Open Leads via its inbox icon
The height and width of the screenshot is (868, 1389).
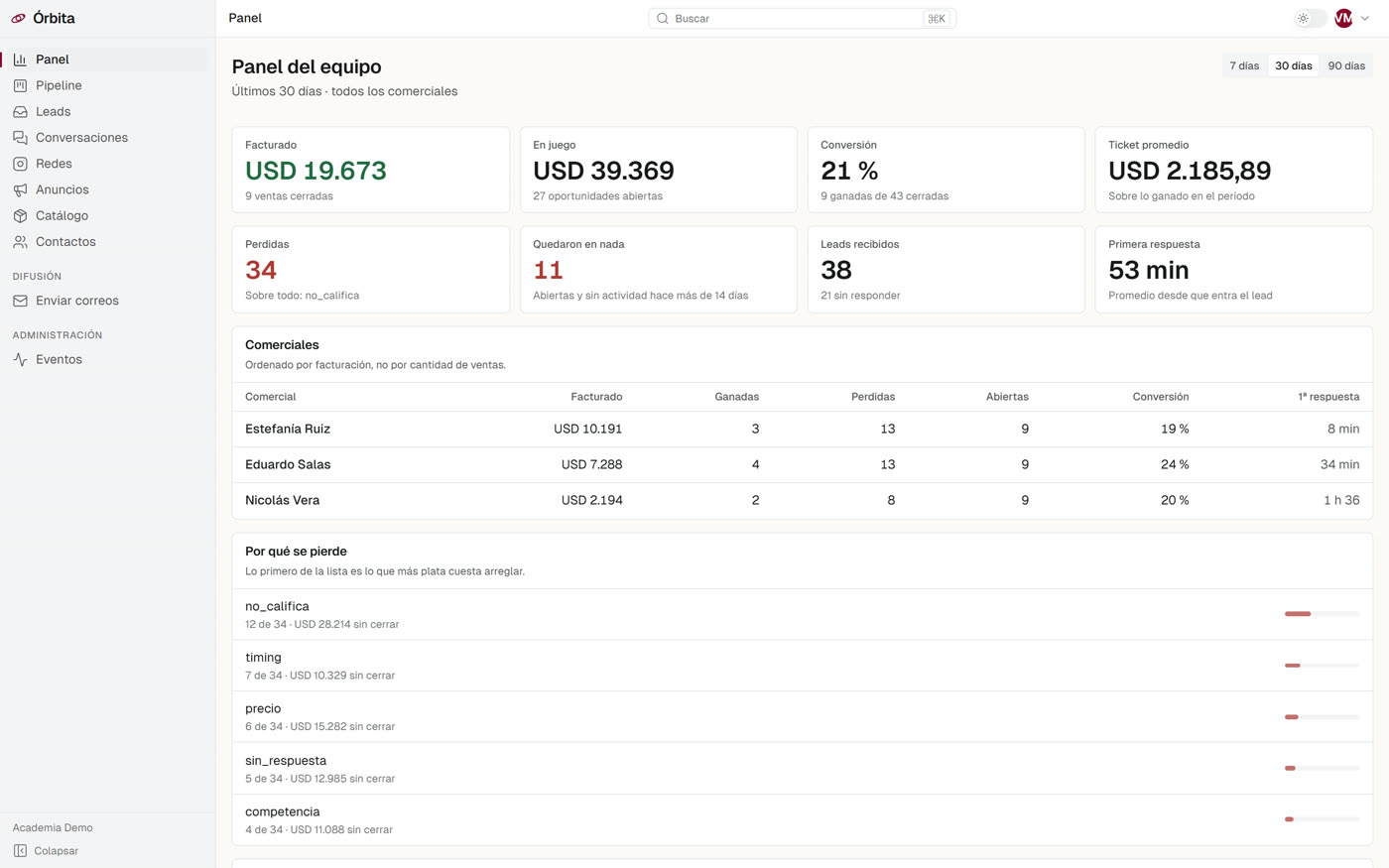click(x=20, y=111)
